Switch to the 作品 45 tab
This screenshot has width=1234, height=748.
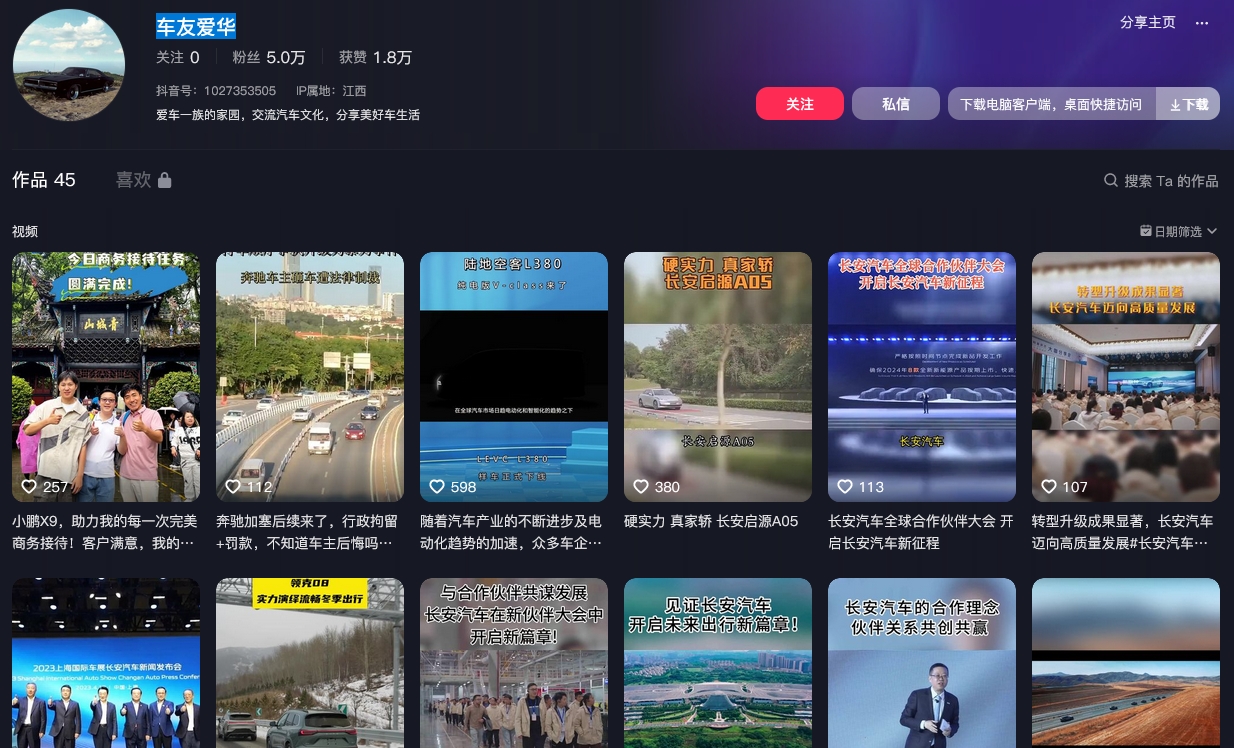(x=44, y=180)
